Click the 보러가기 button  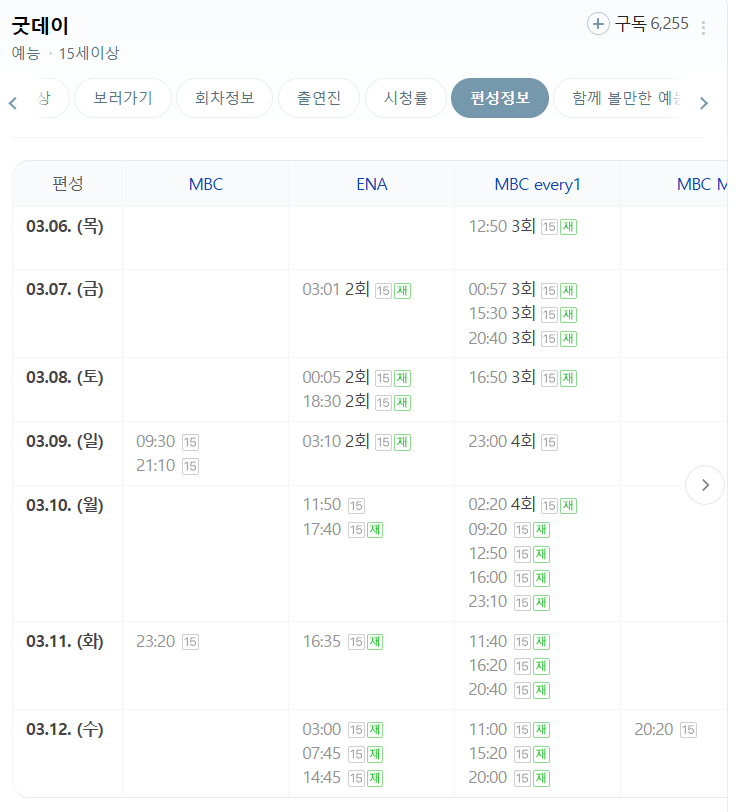[122, 98]
